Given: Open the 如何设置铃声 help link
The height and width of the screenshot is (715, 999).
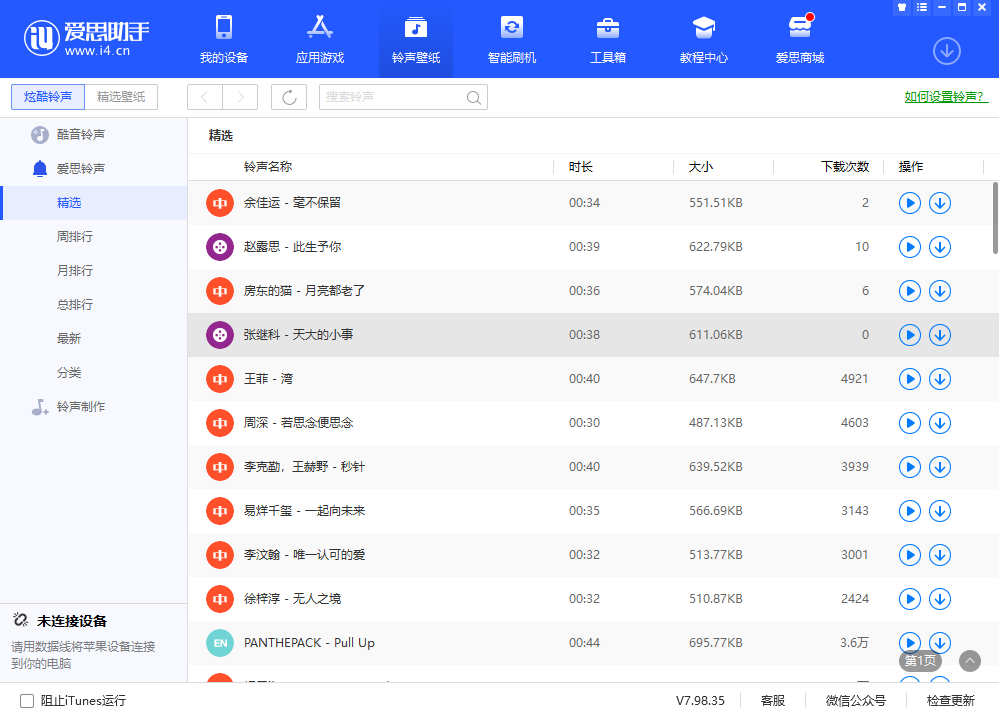Looking at the screenshot, I should pos(944,97).
